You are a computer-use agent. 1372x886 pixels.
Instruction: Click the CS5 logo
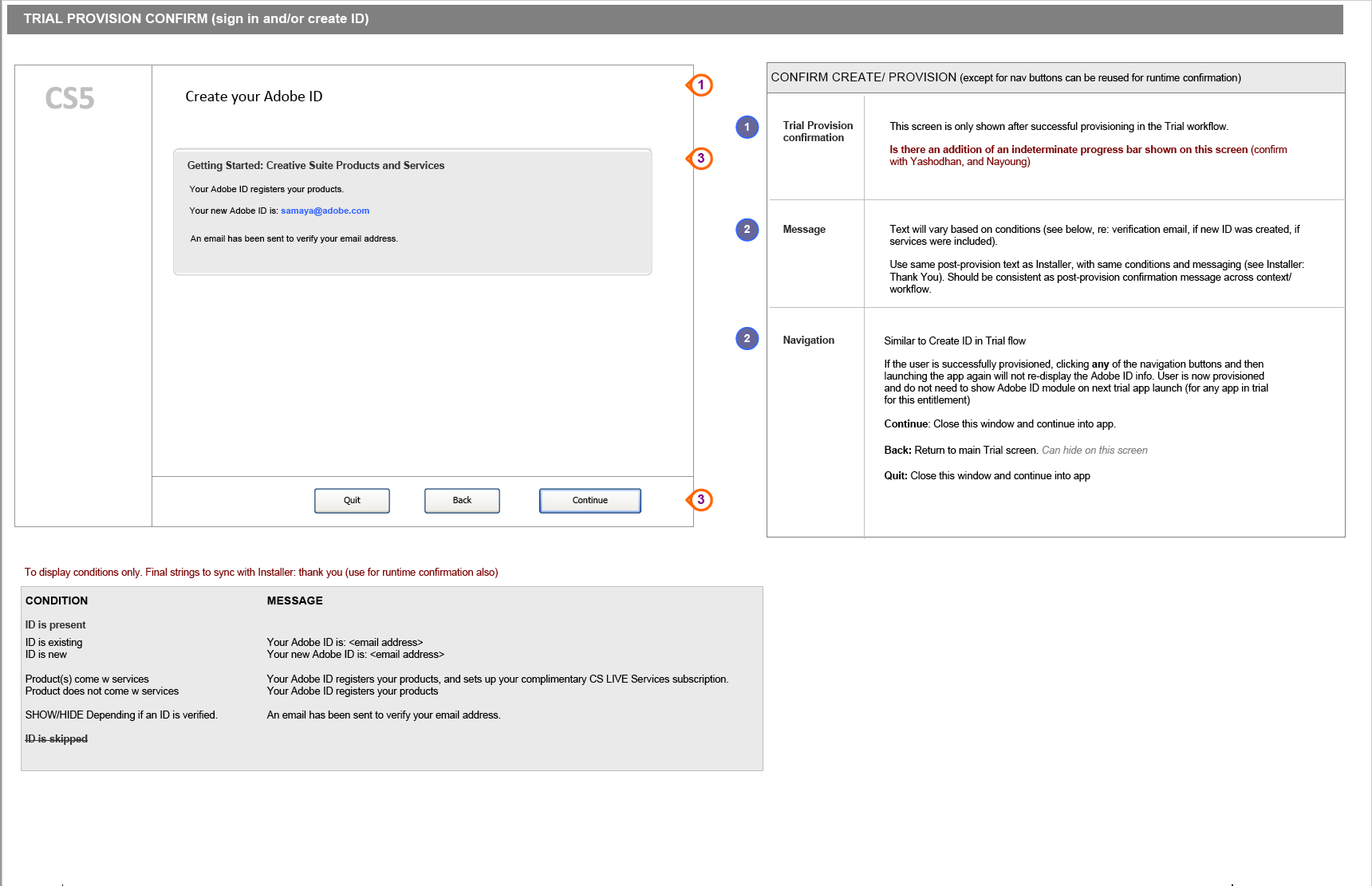[x=69, y=98]
